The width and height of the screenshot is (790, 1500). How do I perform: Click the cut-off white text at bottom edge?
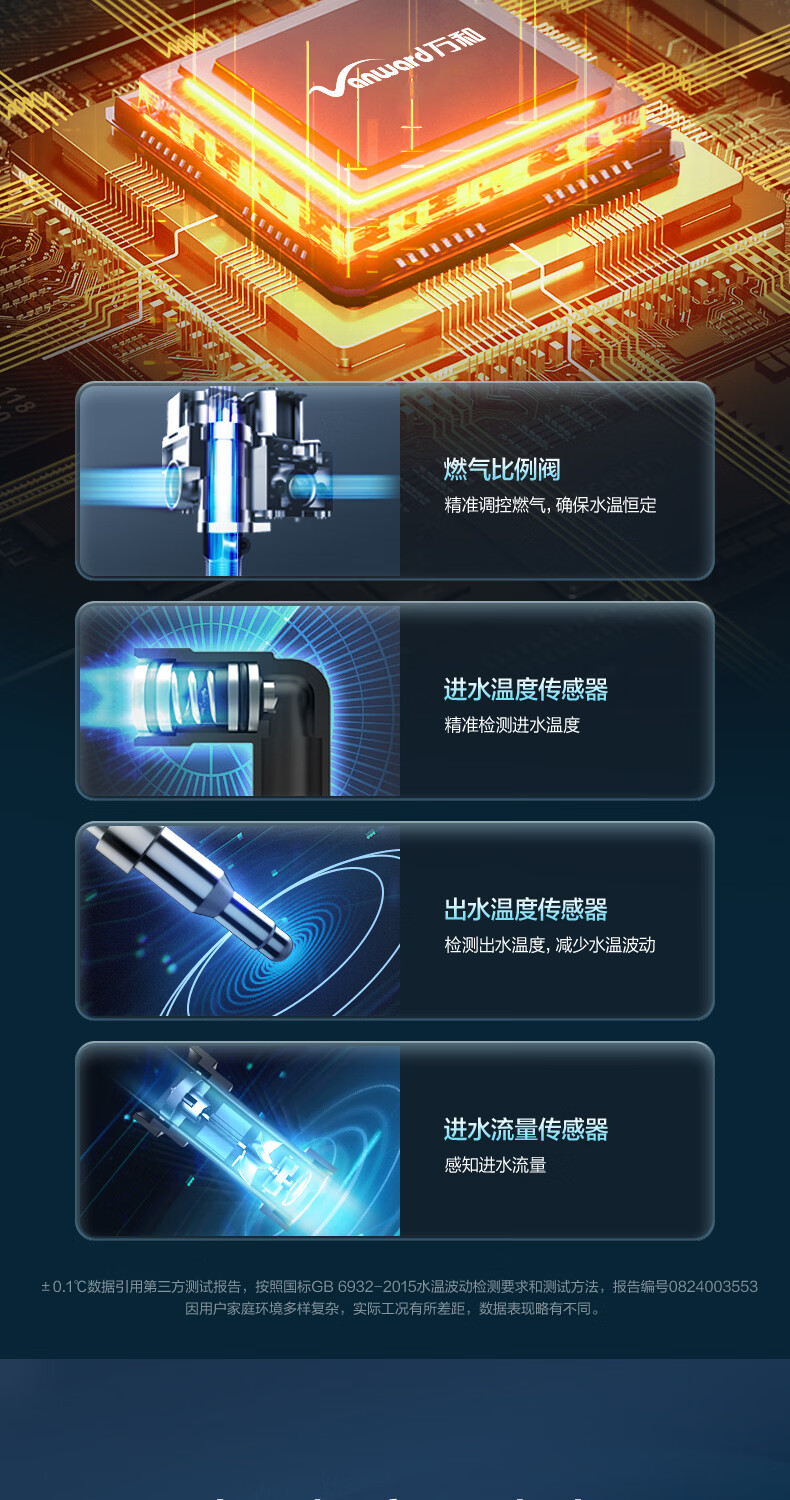coord(395,1496)
